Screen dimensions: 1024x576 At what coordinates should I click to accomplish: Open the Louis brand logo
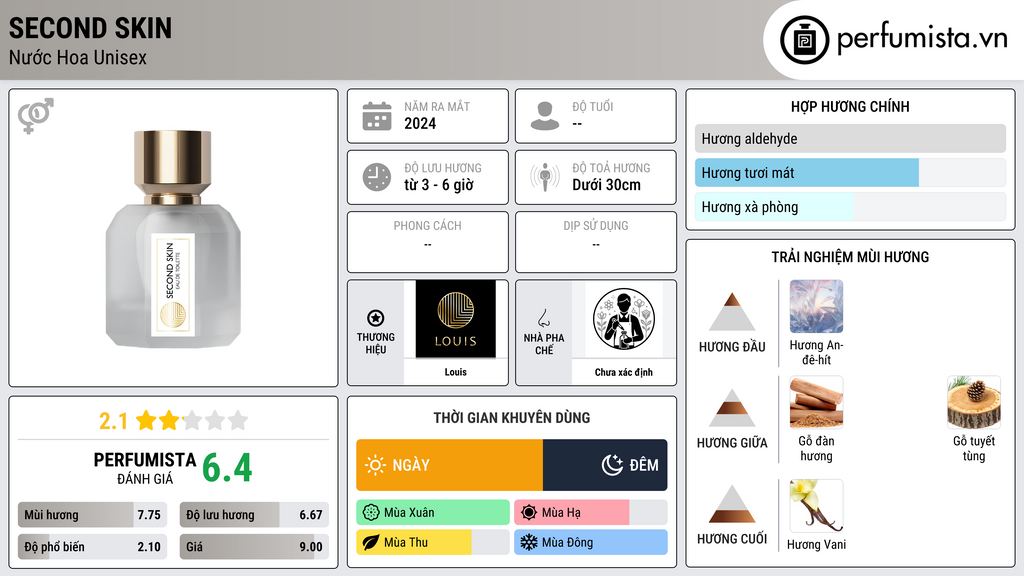coord(456,319)
